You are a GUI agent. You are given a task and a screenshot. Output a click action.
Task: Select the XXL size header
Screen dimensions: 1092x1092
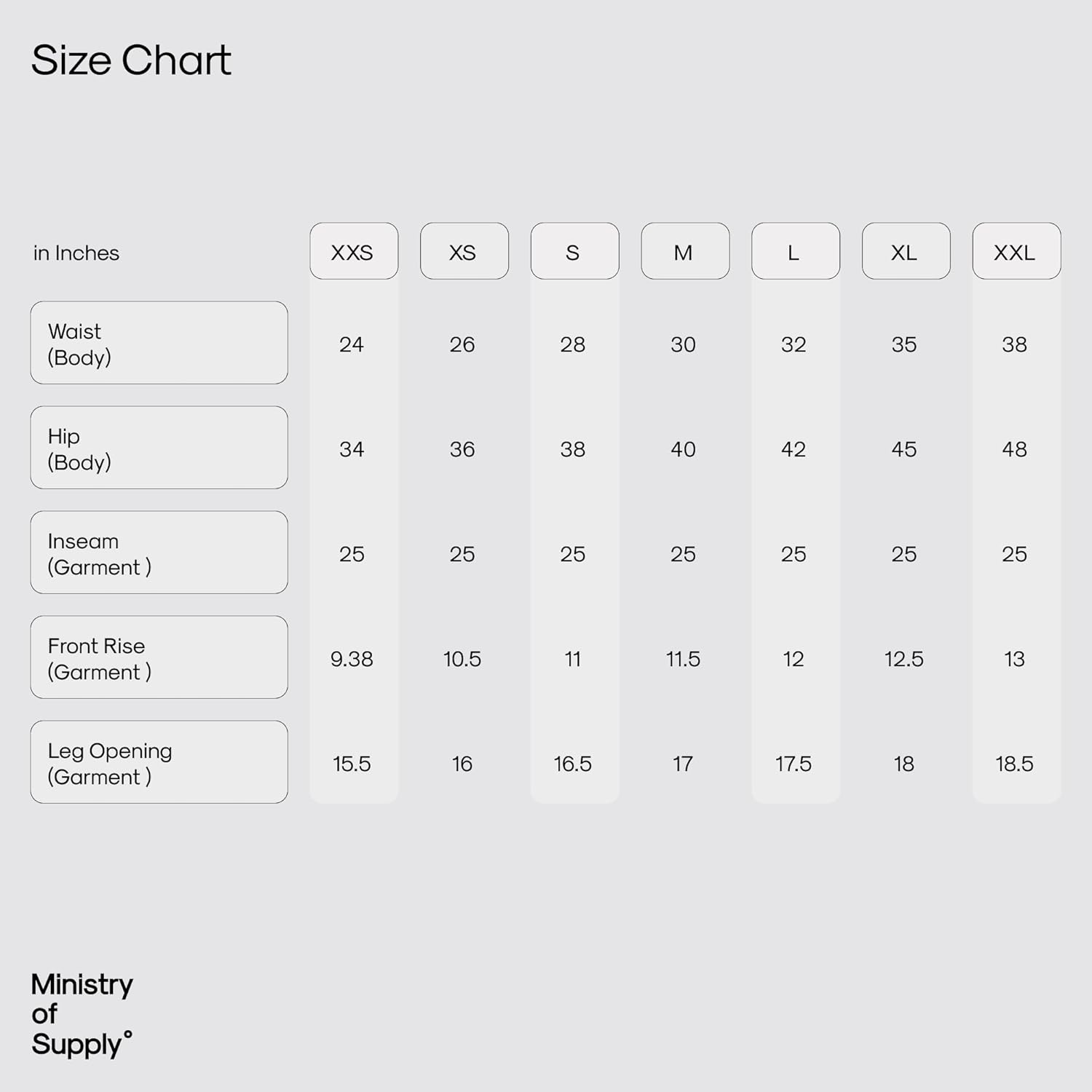click(x=1016, y=252)
